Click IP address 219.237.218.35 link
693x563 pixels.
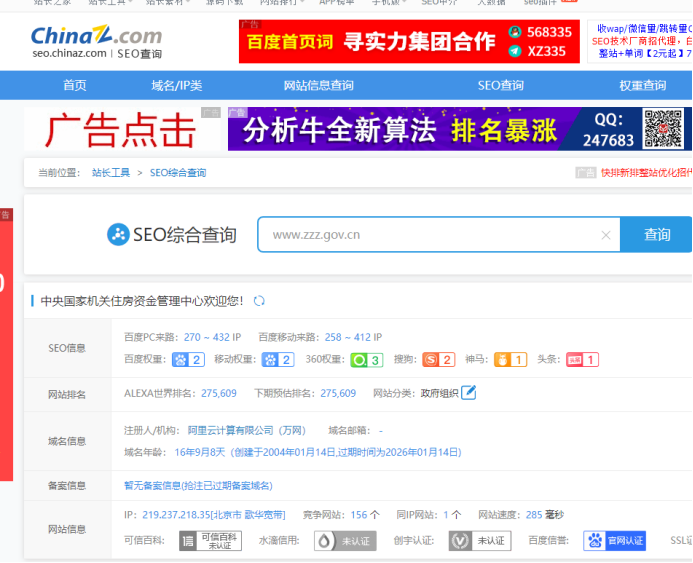coord(213,515)
